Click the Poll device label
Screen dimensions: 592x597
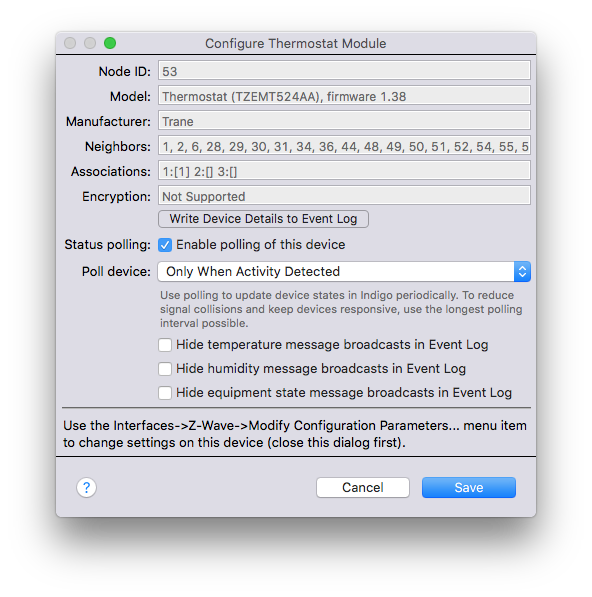(x=116, y=271)
